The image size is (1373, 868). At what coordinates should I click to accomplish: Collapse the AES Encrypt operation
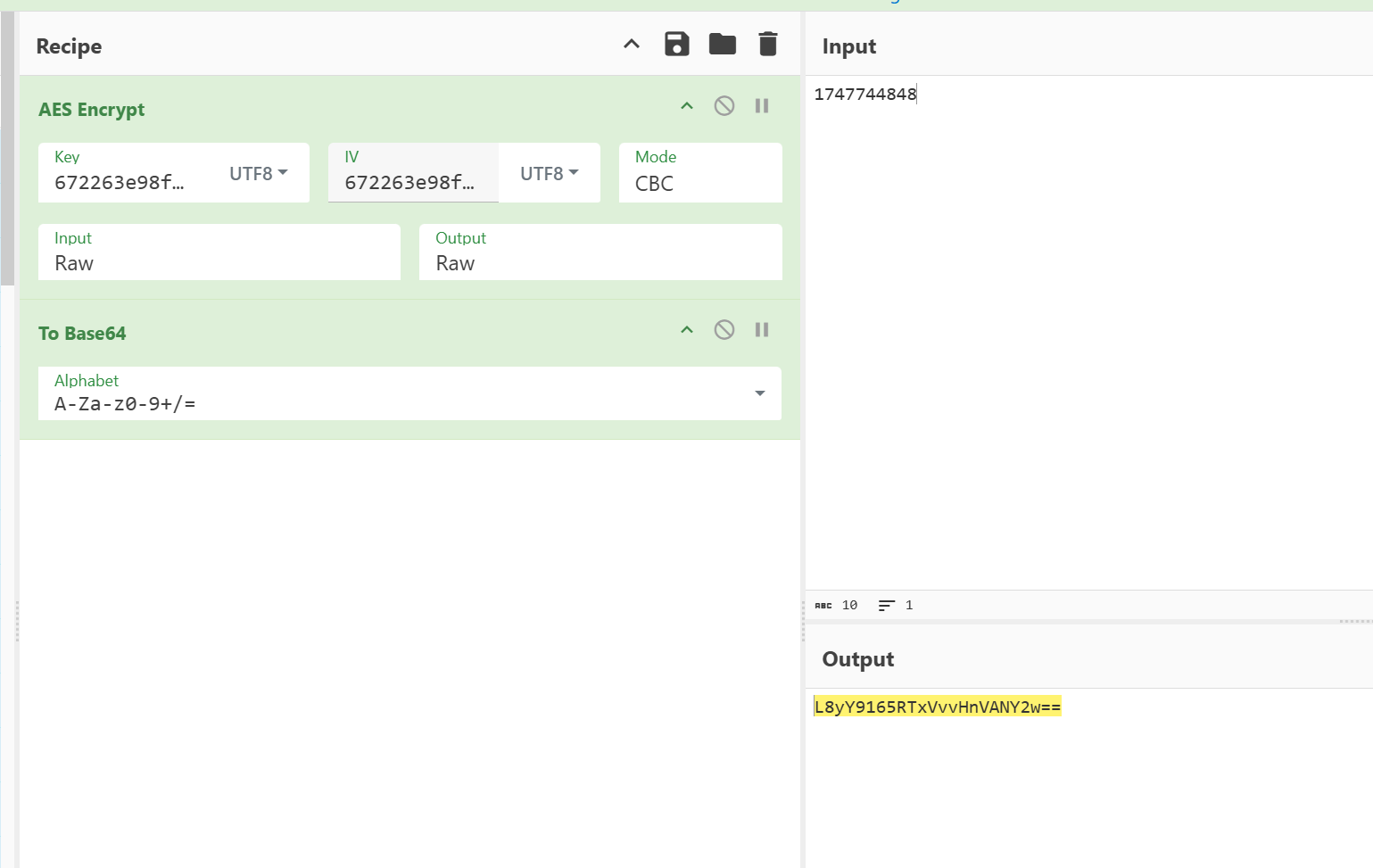687,106
